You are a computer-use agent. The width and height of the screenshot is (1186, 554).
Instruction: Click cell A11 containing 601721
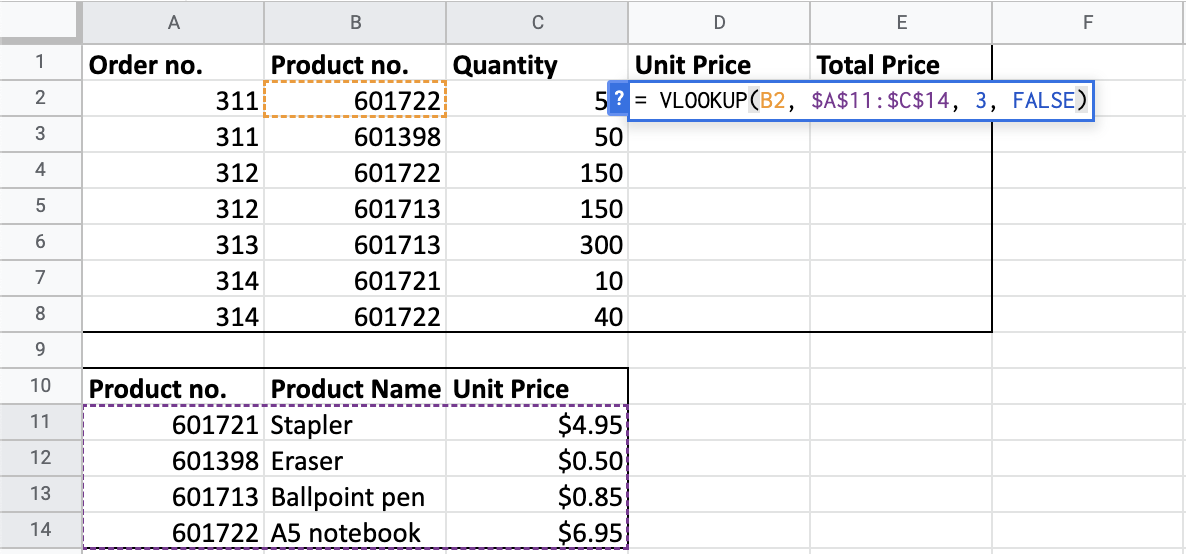point(173,422)
